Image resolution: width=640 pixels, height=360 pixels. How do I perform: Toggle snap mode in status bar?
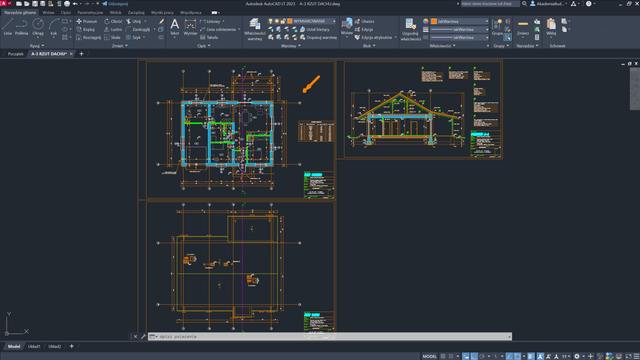tap(451, 356)
